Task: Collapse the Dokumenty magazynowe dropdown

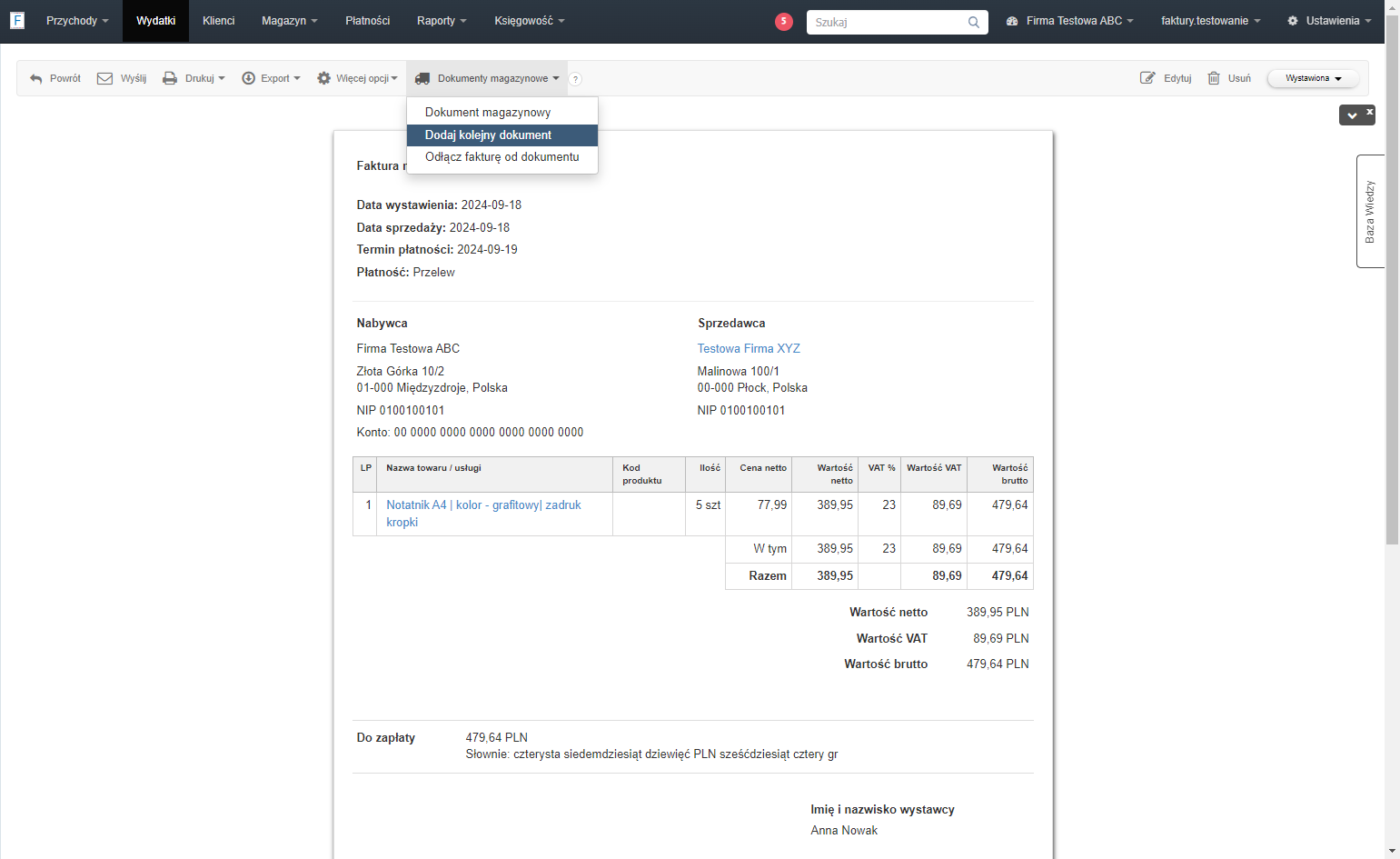Action: tap(487, 78)
